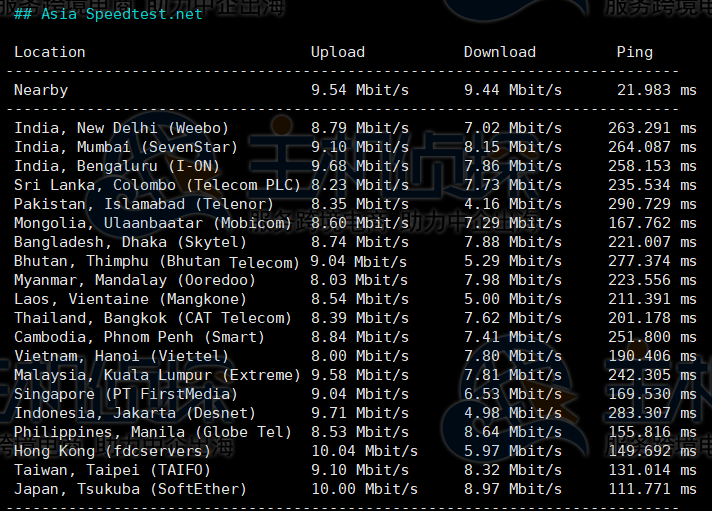Screen dimensions: 712x511
Task: Click Vientaine download '5.00 Mbit/s'
Action: coord(513,300)
